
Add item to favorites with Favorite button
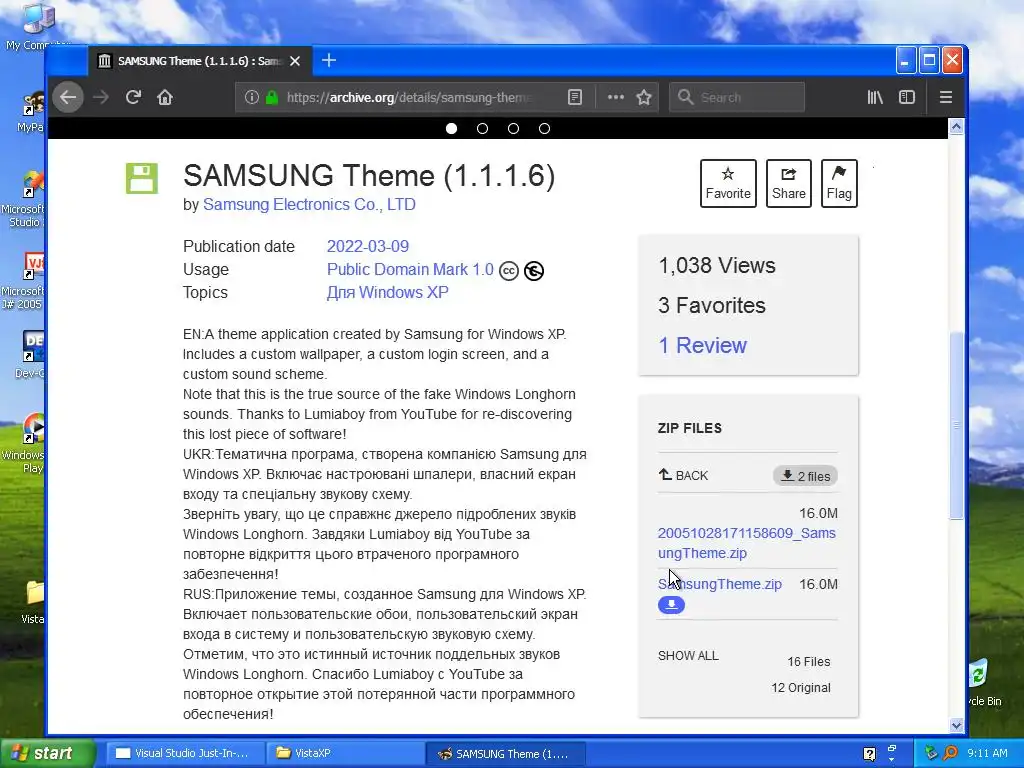728,184
